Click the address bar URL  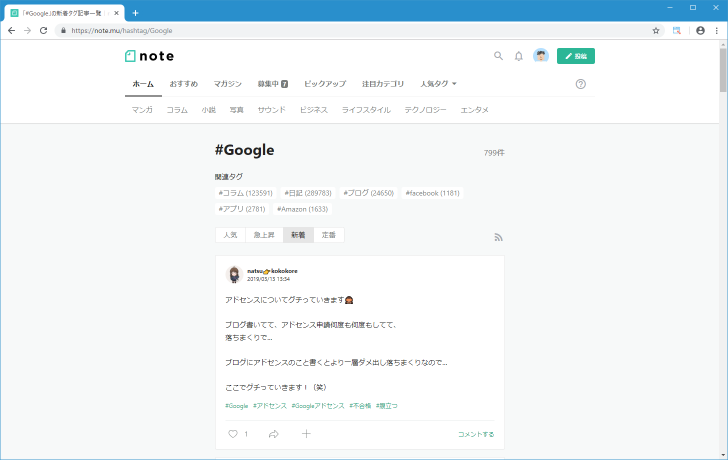pyautogui.click(x=122, y=31)
